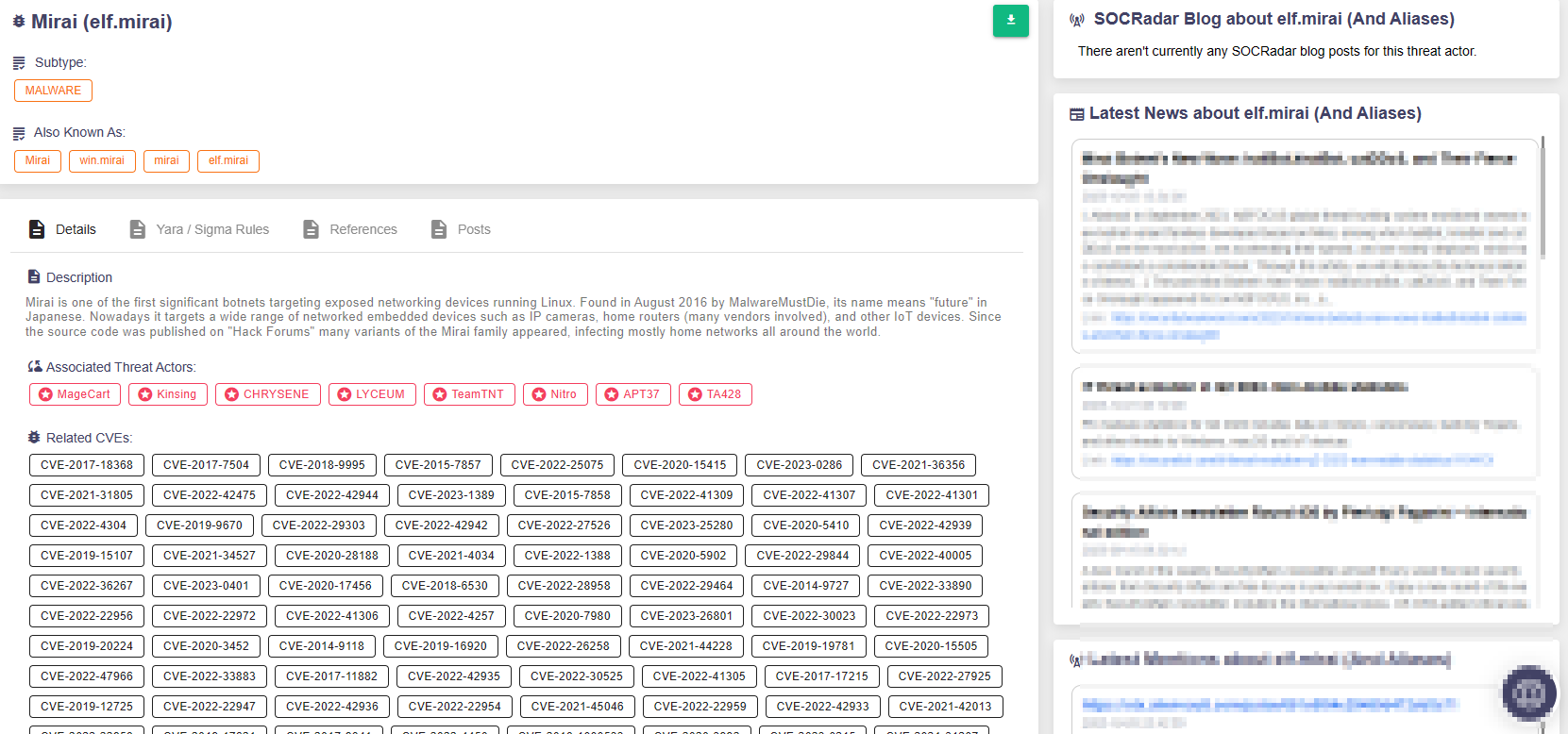Click the APT37 threat actor tag

(632, 394)
